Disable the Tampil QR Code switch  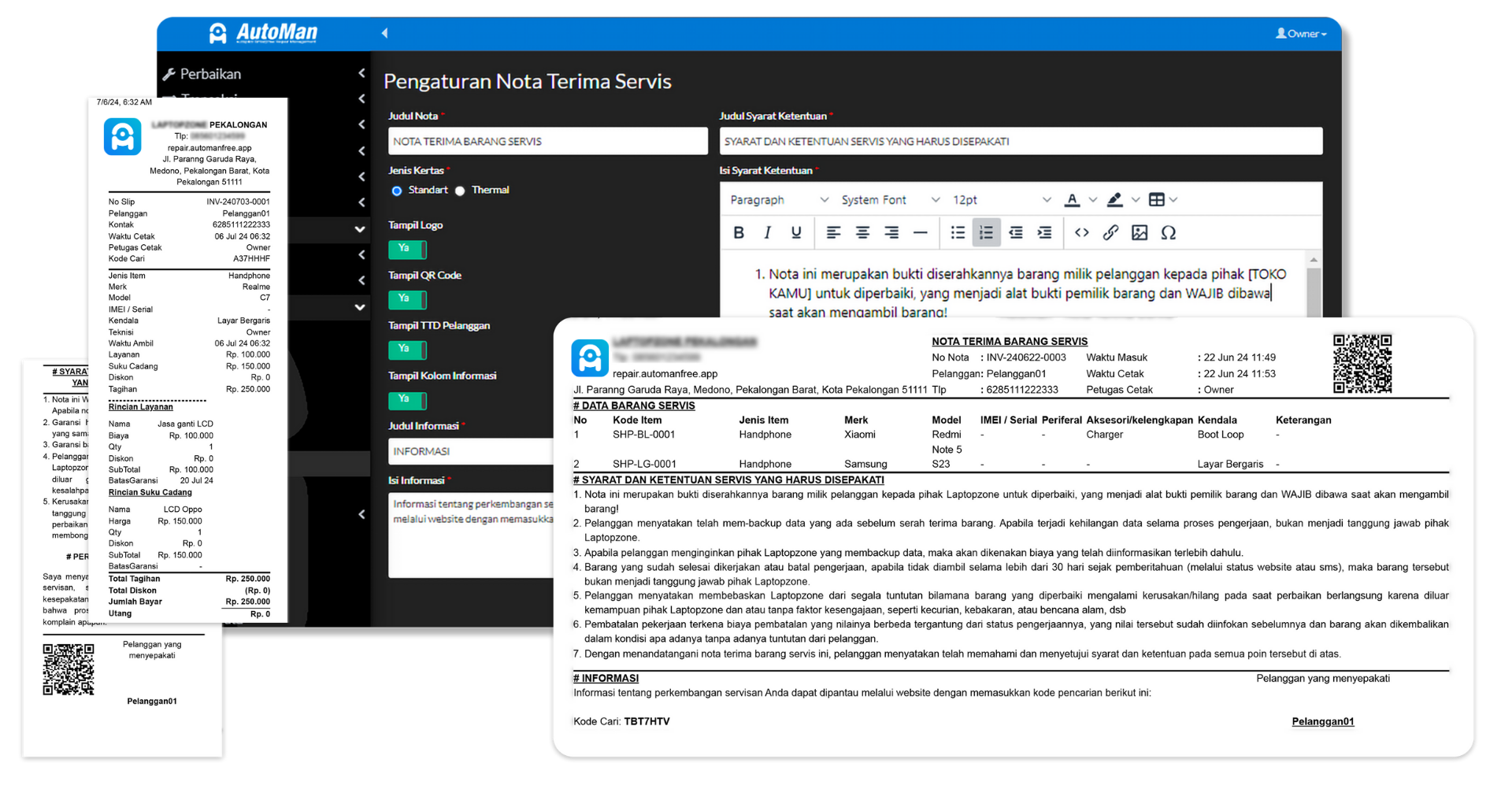pos(407,299)
